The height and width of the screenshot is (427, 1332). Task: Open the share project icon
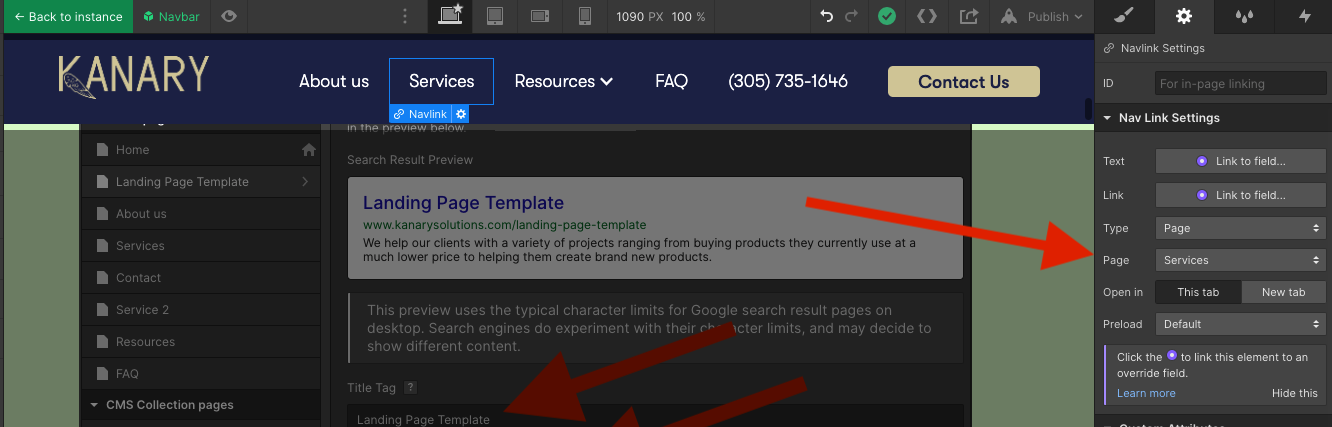(x=969, y=16)
